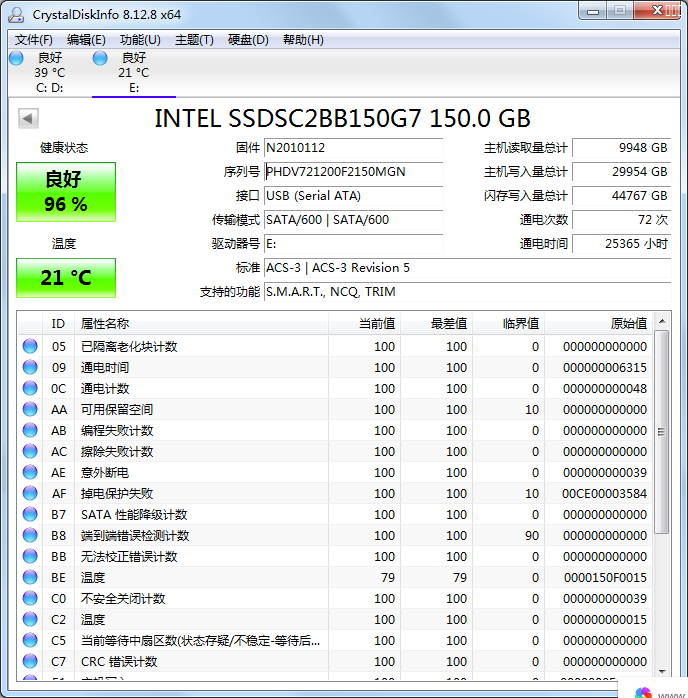This screenshot has width=688, height=698.
Task: Click the firmware field N2010112
Action: tap(353, 148)
